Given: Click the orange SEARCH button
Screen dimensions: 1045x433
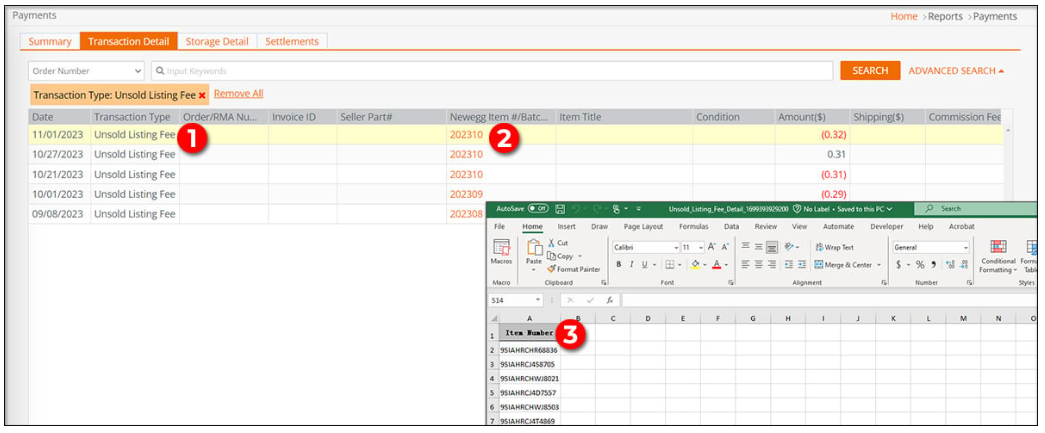Looking at the screenshot, I should (870, 71).
